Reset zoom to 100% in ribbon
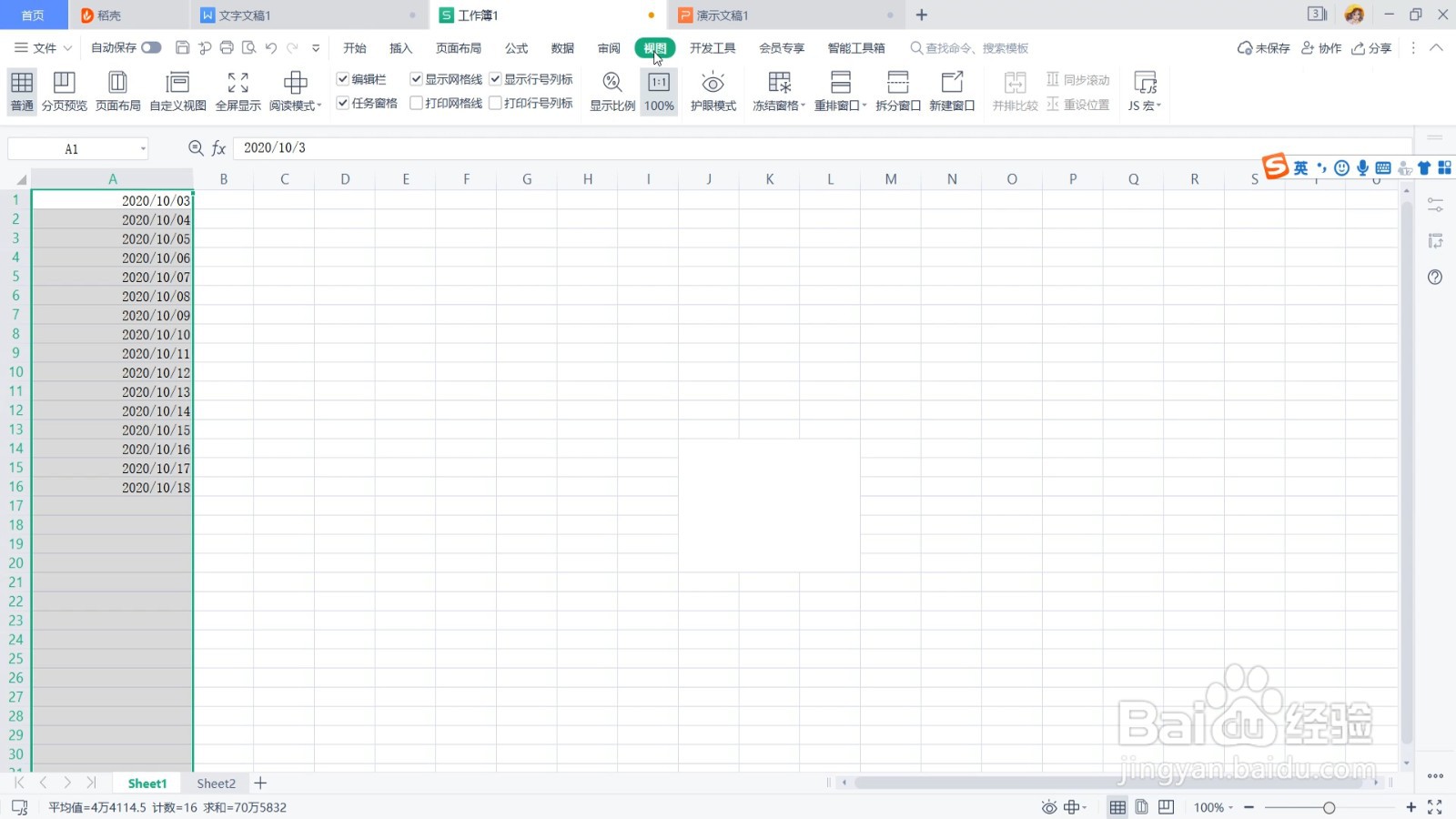Viewport: 1456px width, 819px height. pyautogui.click(x=659, y=92)
